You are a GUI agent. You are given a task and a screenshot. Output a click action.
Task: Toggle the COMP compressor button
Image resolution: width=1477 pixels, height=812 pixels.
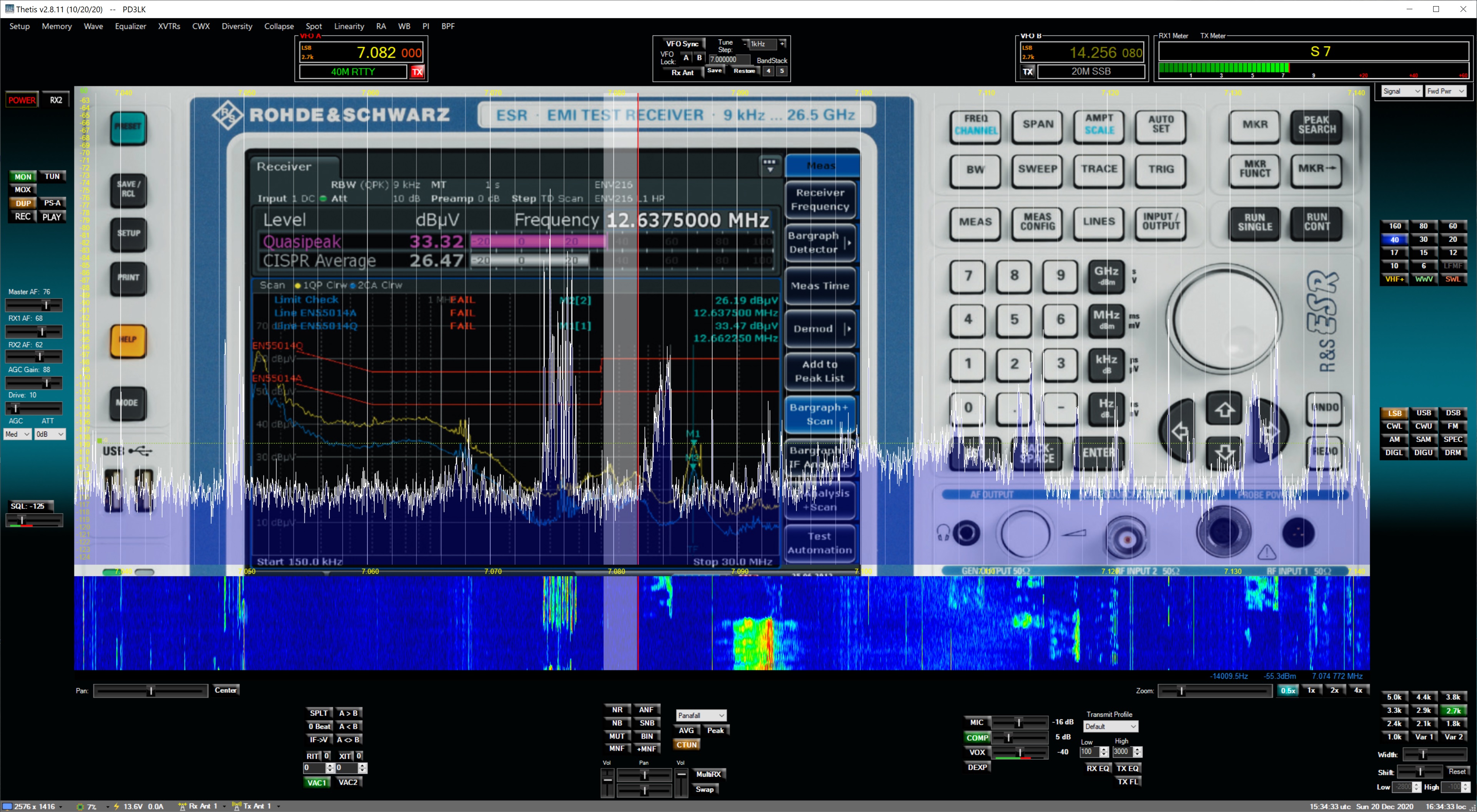click(x=977, y=737)
